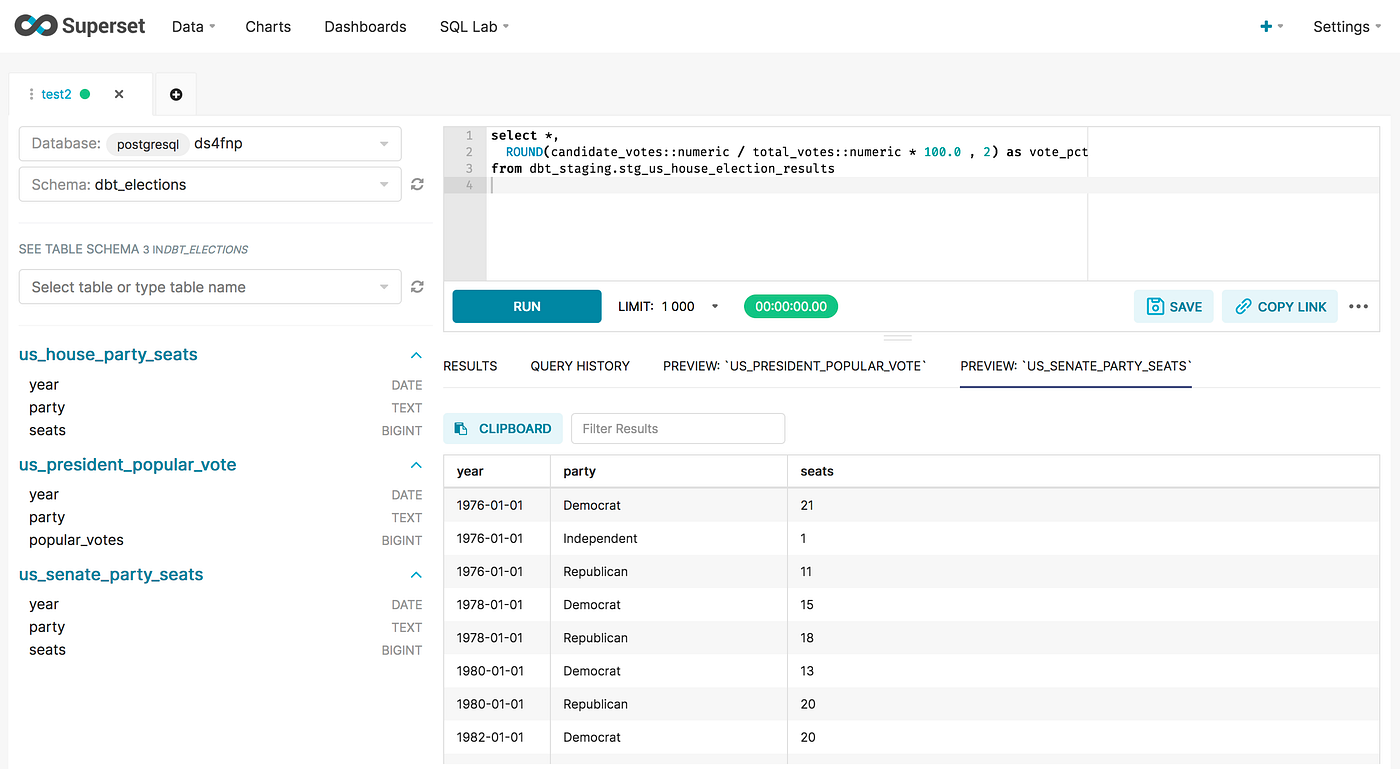Collapse the us_house_party_seats schema
This screenshot has height=769, width=1400.
click(415, 354)
